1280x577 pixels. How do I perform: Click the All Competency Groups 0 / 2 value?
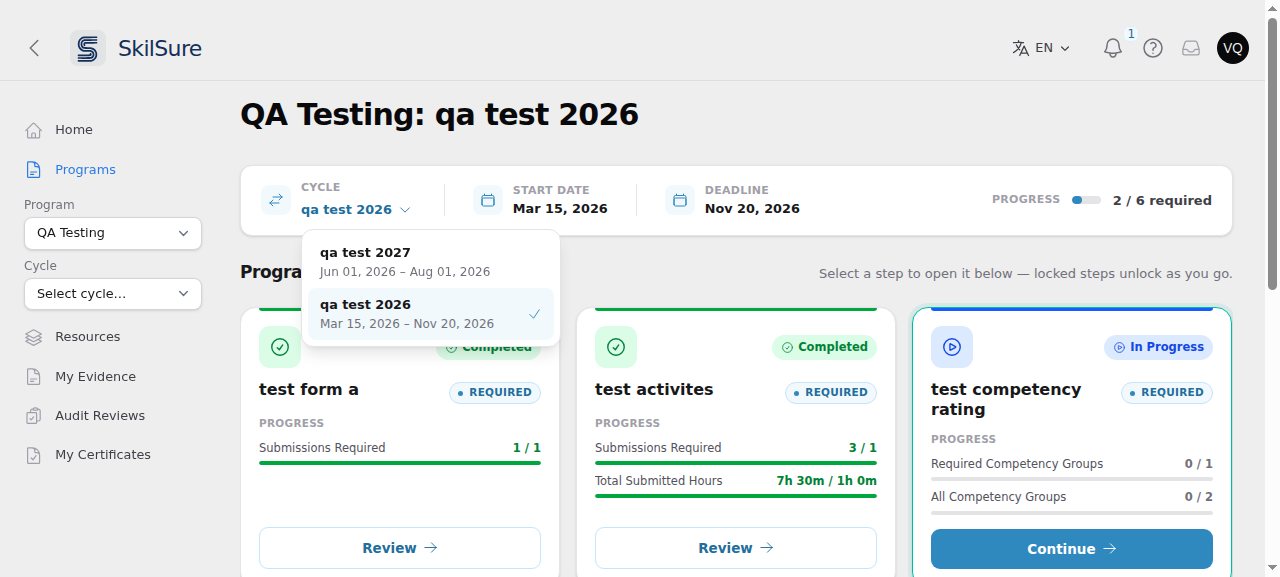click(1199, 497)
